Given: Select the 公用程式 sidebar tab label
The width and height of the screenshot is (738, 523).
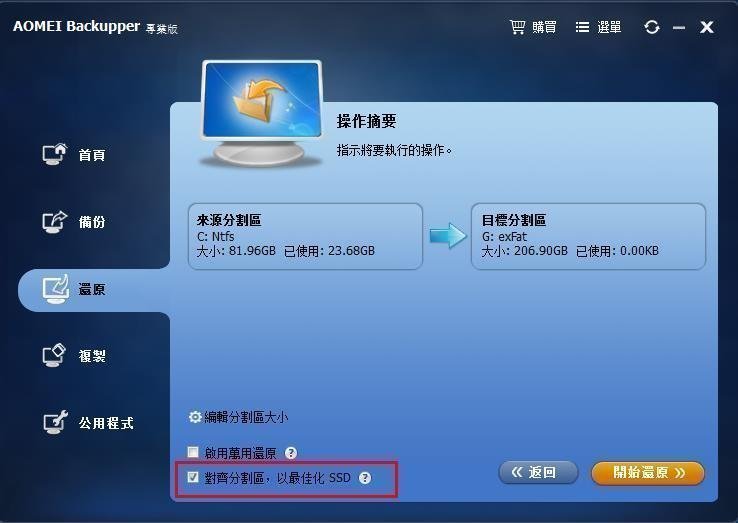Looking at the screenshot, I should (106, 423).
